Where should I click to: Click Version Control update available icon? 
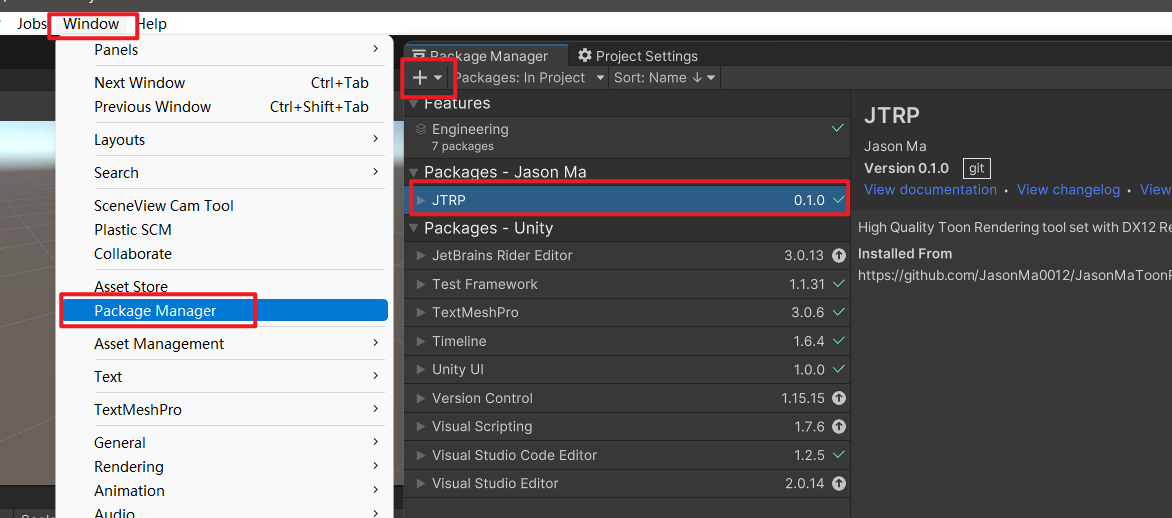point(839,398)
